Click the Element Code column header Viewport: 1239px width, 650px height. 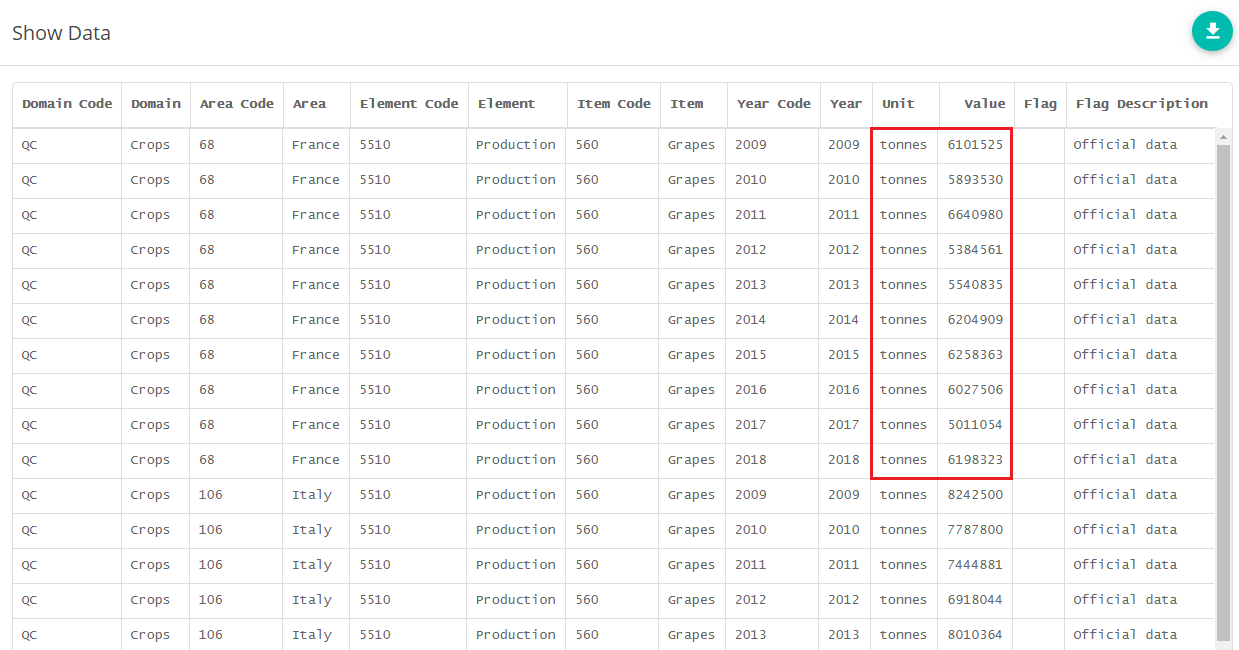tap(408, 103)
